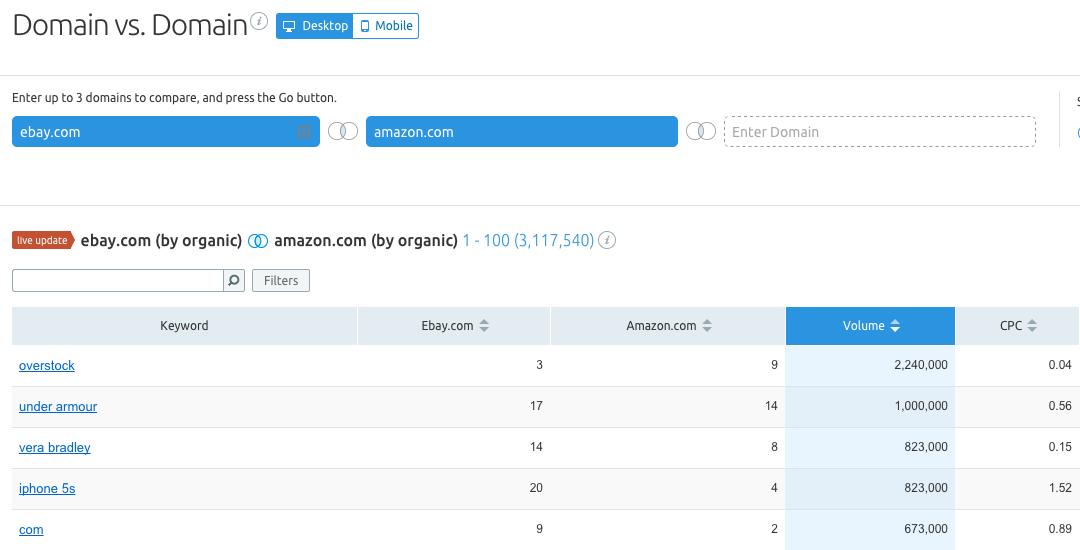This screenshot has height=550, width=1080.
Task: Open the overstock keyword link
Action: [47, 366]
